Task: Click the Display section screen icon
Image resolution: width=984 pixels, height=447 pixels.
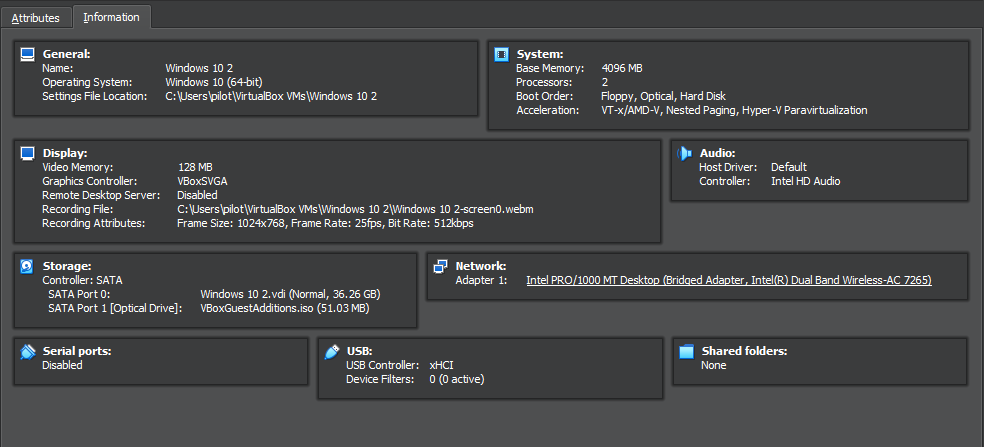Action: click(28, 153)
